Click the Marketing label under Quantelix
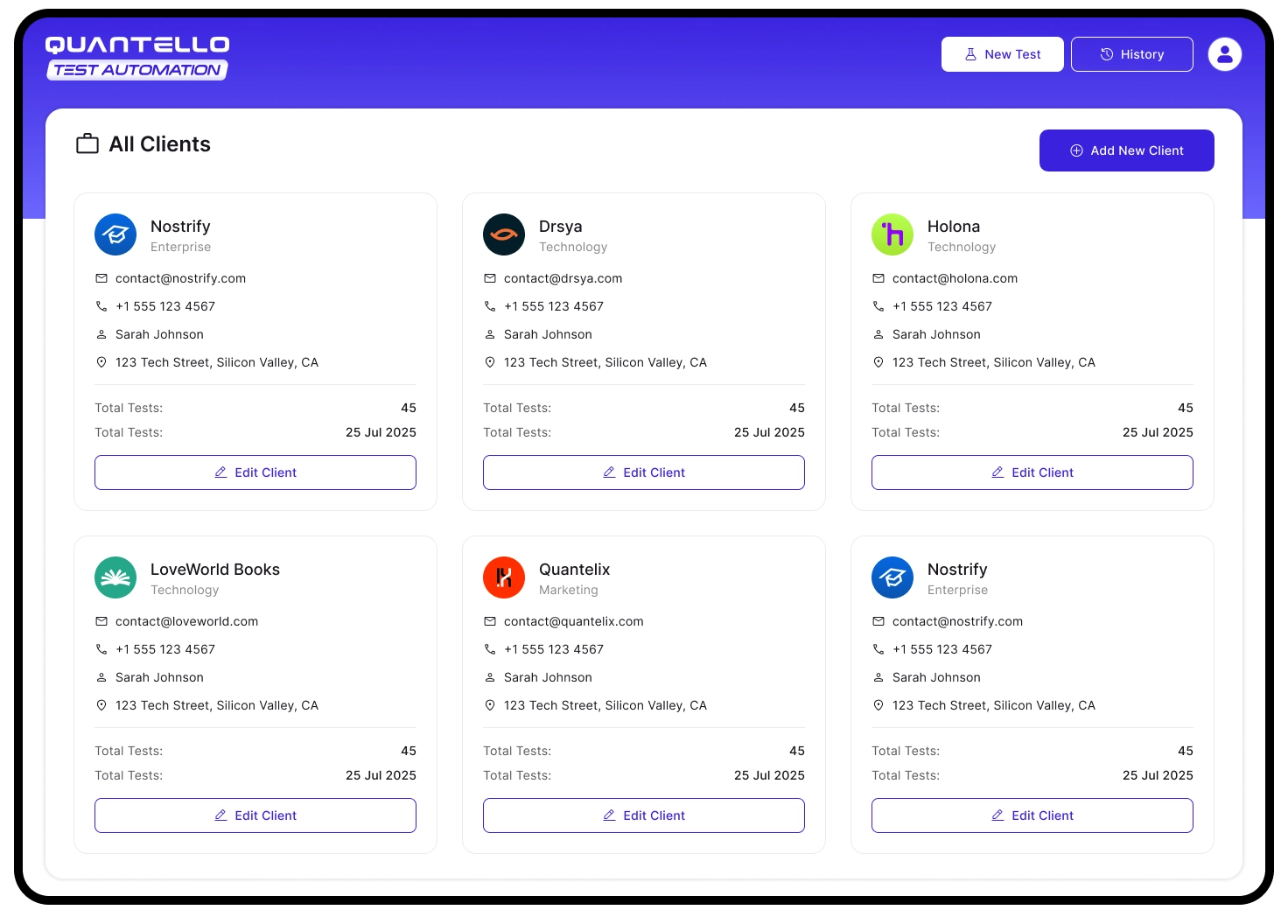The image size is (1288, 924). [569, 590]
